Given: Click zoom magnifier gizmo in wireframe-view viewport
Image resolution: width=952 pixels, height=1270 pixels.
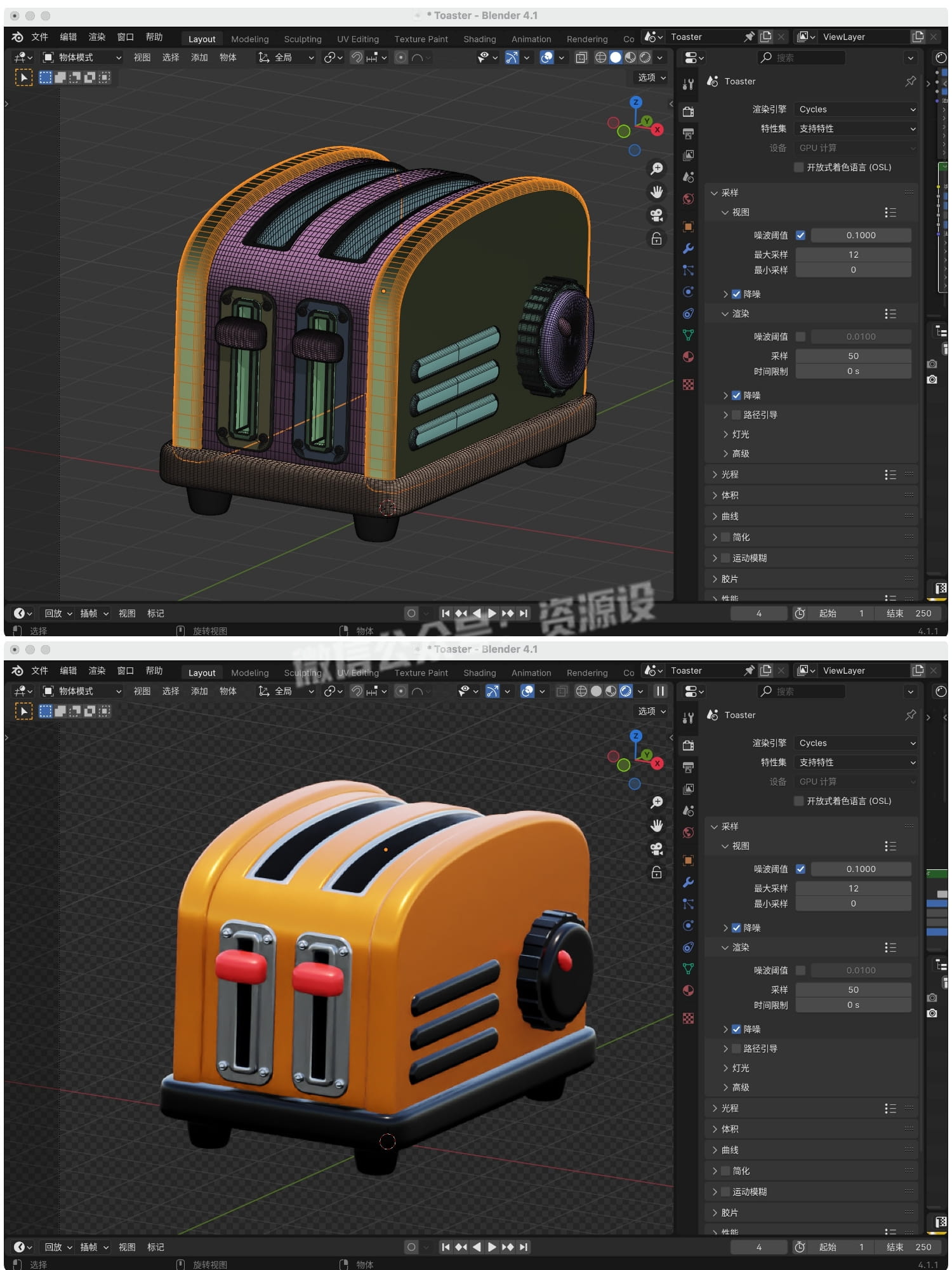Looking at the screenshot, I should [657, 168].
